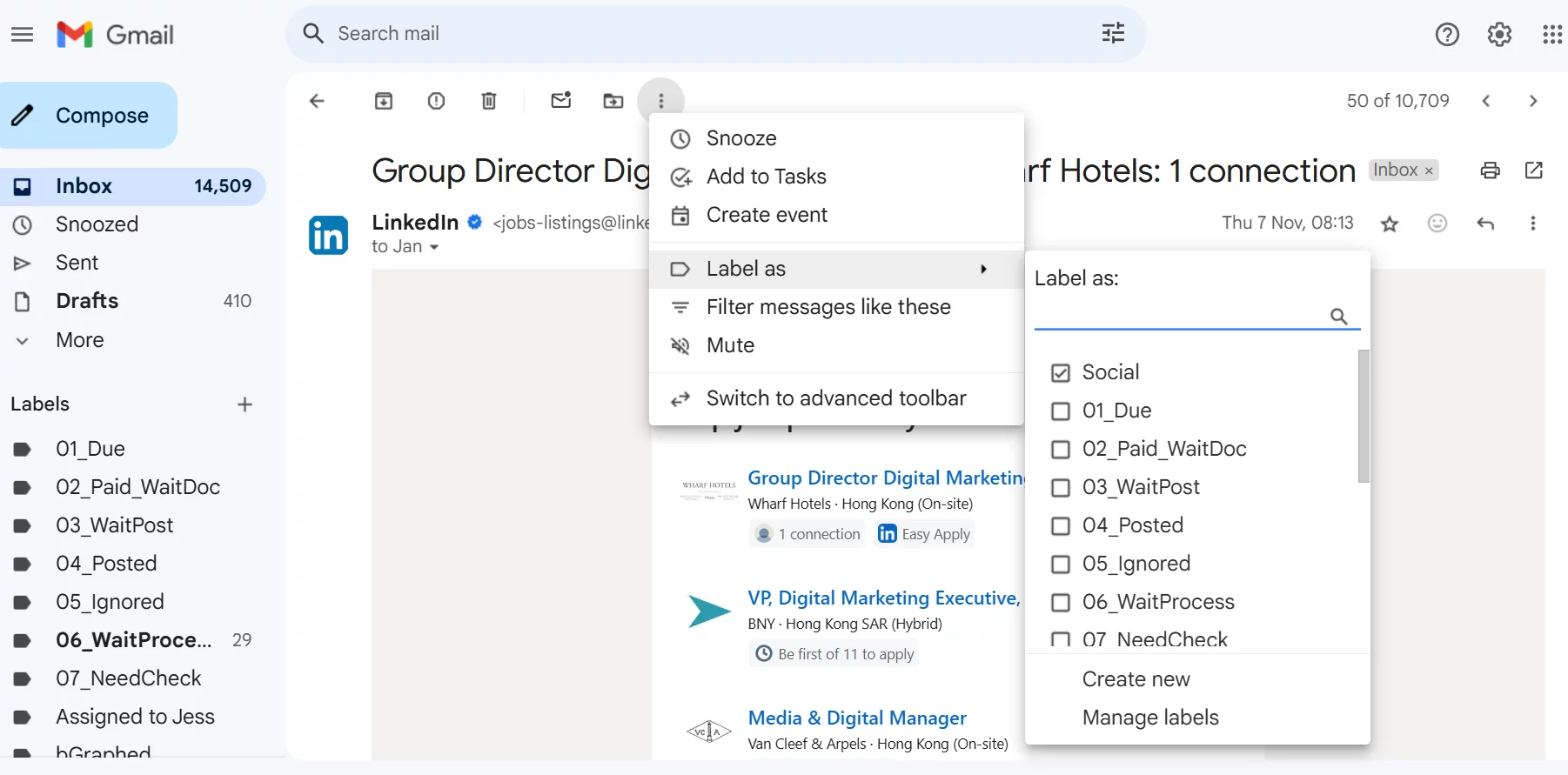Viewport: 1568px width, 775px height.
Task: Archive the email using the archive icon
Action: pyautogui.click(x=384, y=101)
